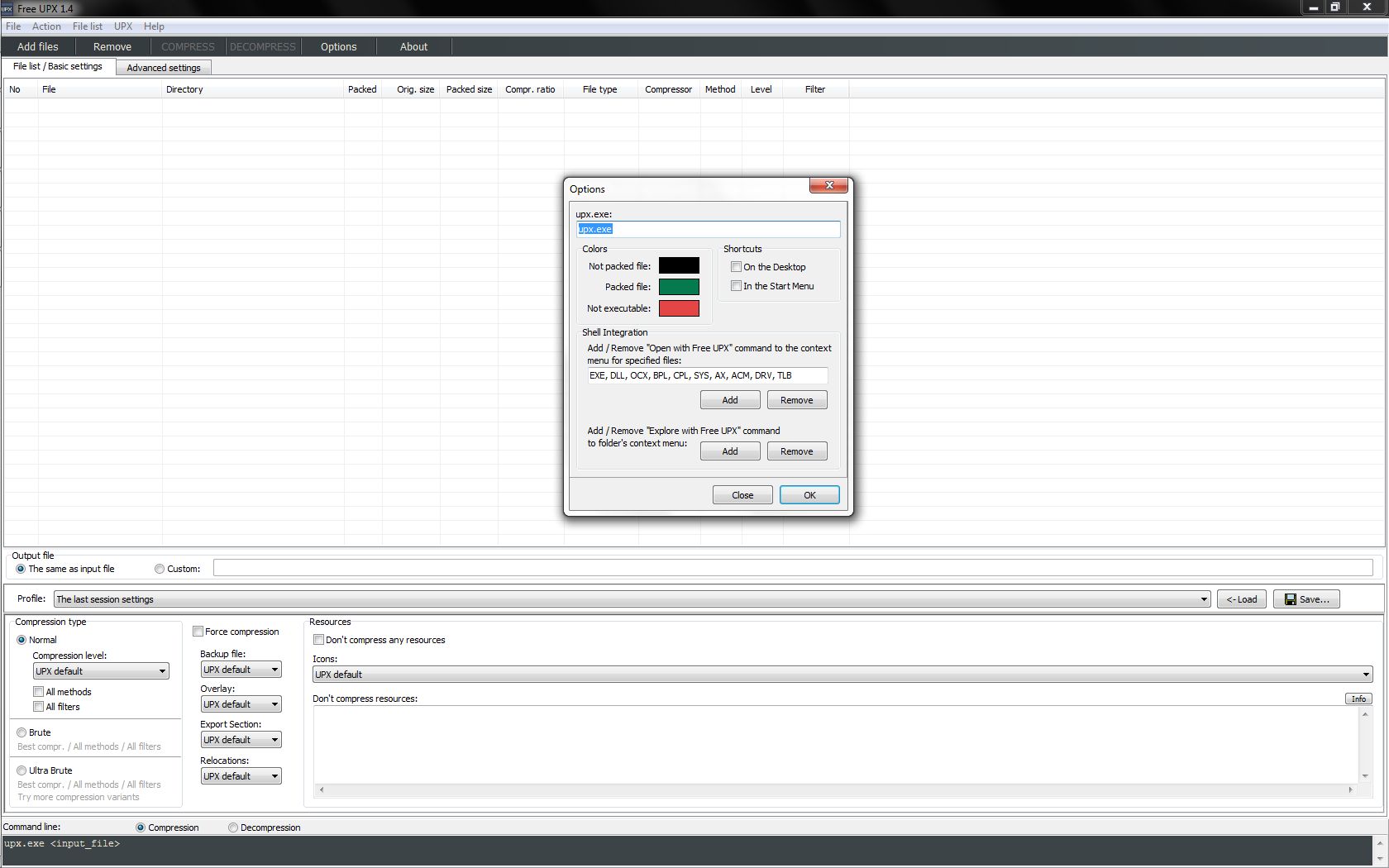Enable the On the Desktop shortcut checkbox
Image resolution: width=1389 pixels, height=868 pixels.
pos(736,267)
